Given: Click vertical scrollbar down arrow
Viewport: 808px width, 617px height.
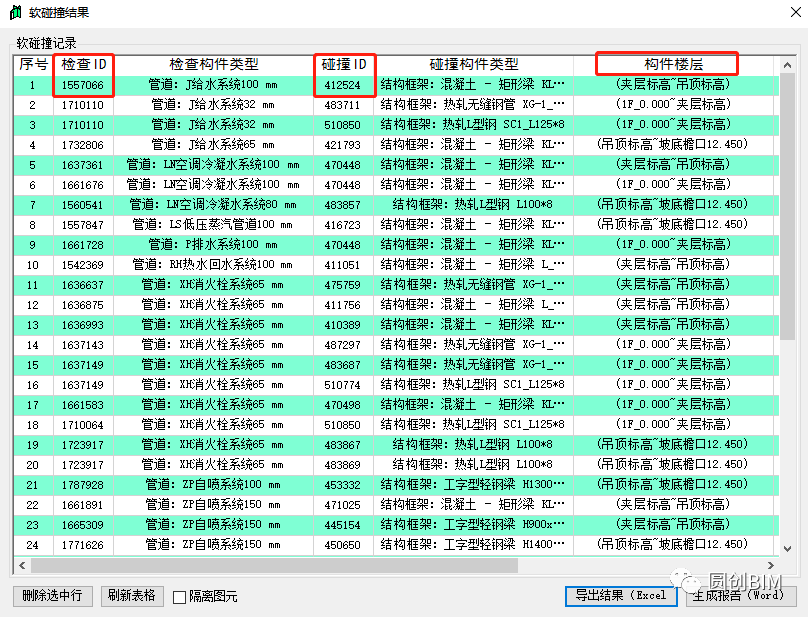Looking at the screenshot, I should click(x=787, y=548).
